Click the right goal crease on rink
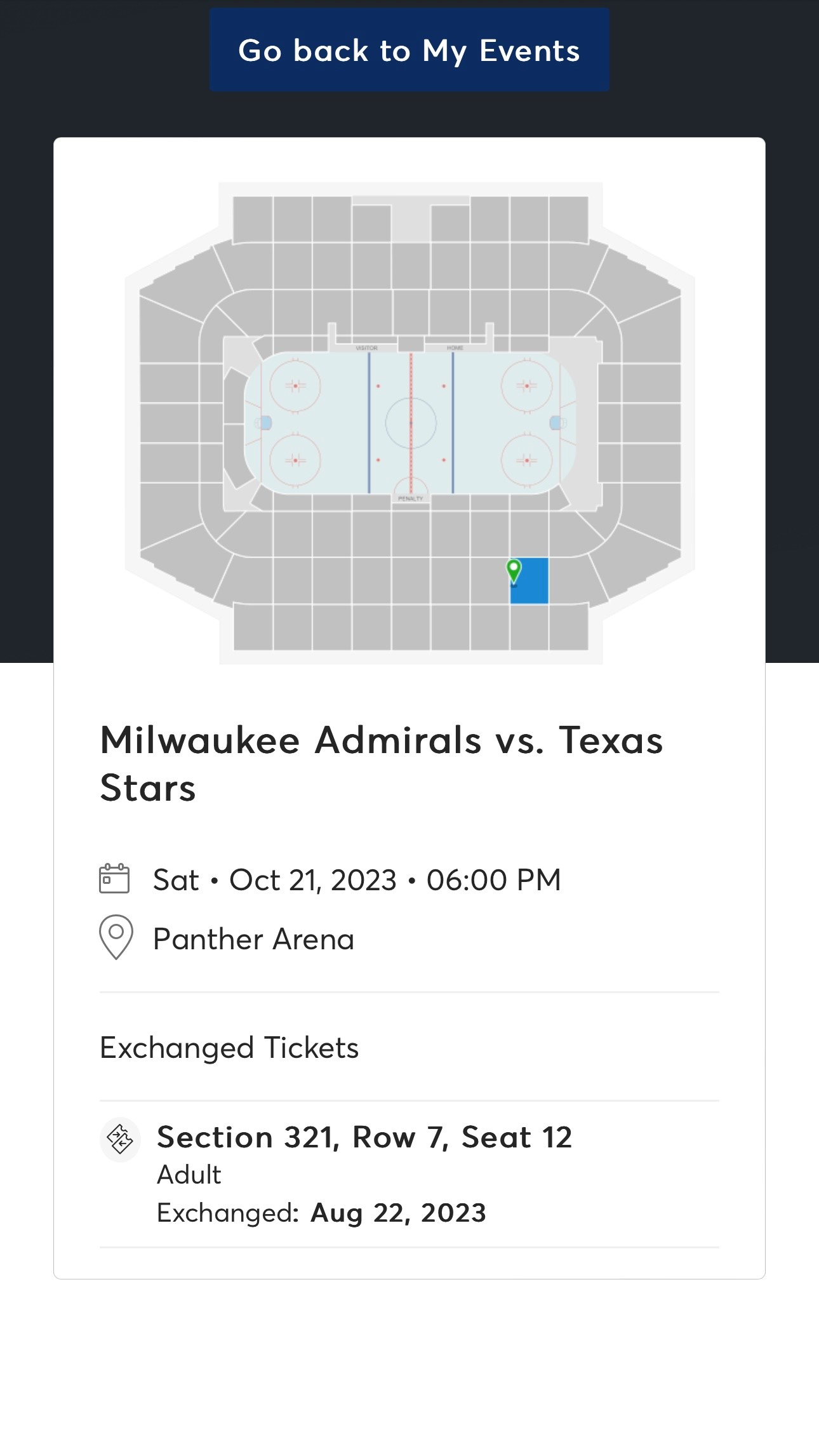819x1456 pixels. (557, 422)
